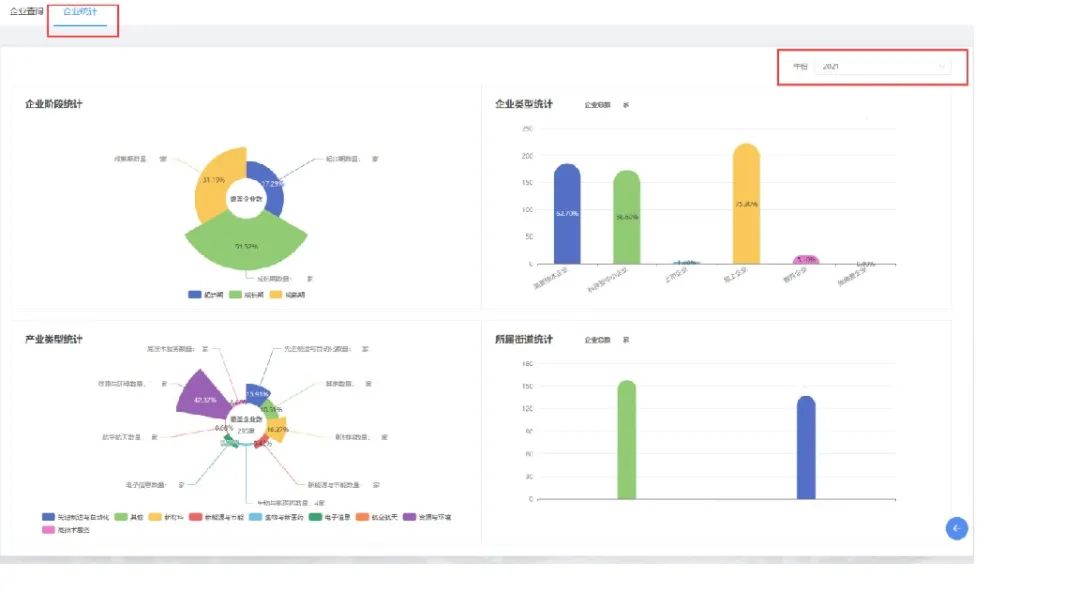
Task: Click the blue round back arrow button
Action: pos(956,529)
